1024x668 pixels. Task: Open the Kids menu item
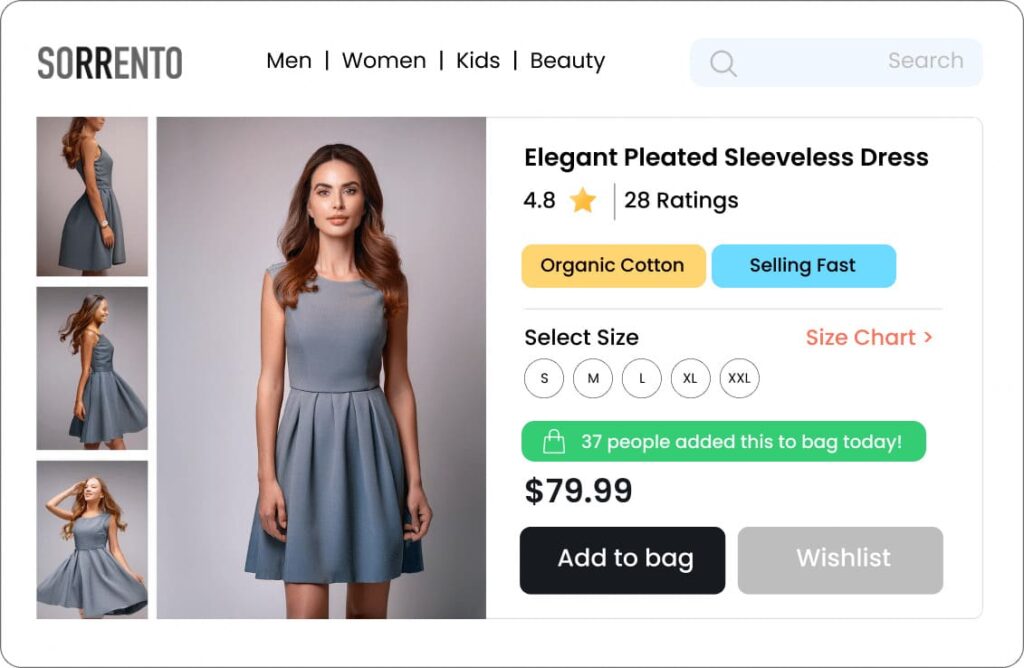pos(478,61)
